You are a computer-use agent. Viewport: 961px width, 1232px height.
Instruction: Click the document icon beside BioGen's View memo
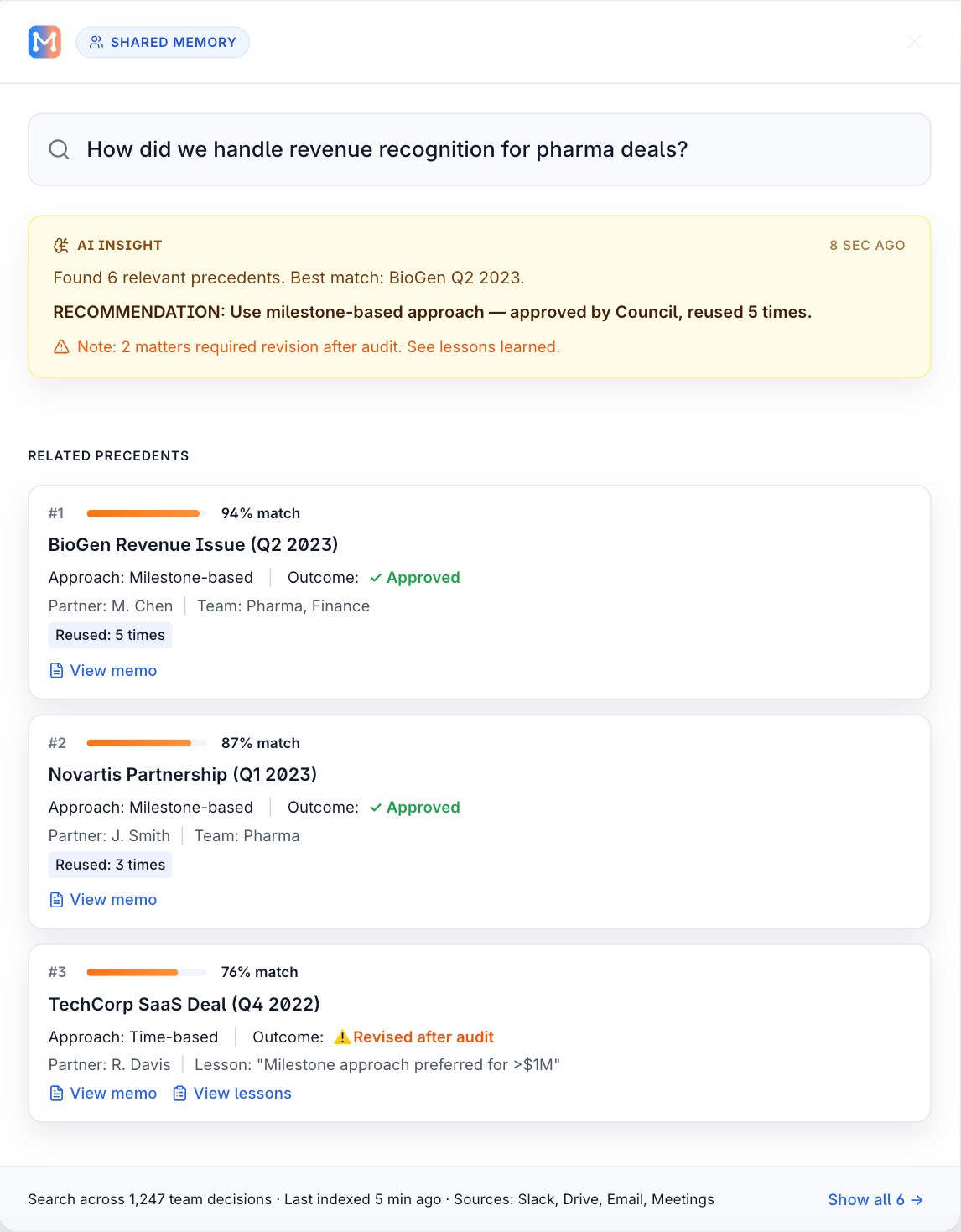coord(55,670)
